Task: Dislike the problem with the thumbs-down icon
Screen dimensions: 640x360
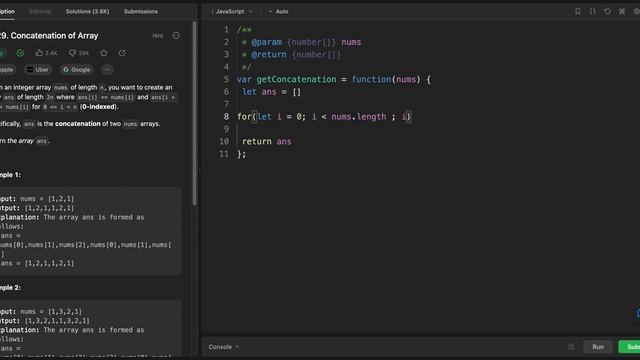Action: [x=72, y=53]
